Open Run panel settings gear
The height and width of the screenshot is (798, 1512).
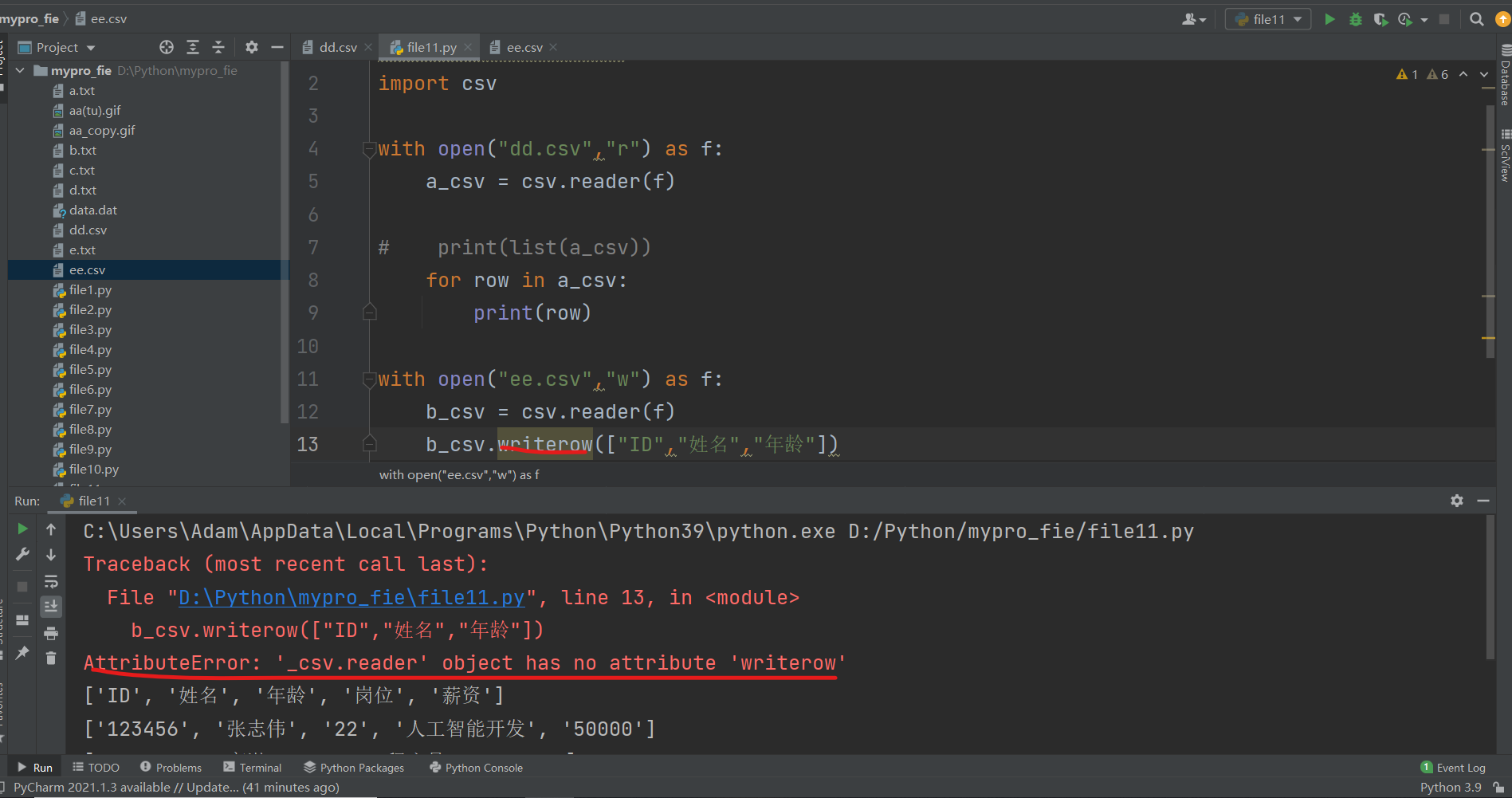1457,501
